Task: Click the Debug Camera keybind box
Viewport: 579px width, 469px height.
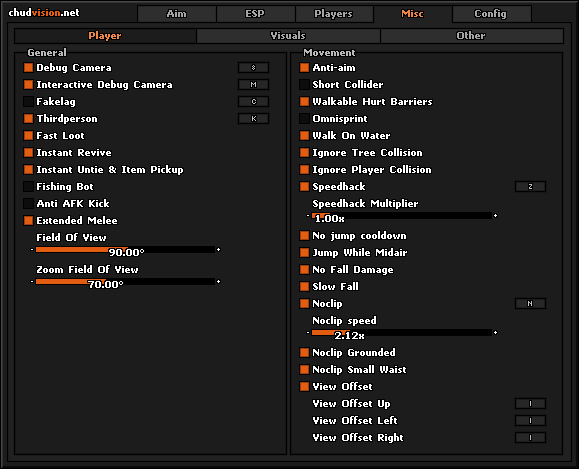Action: [253, 68]
